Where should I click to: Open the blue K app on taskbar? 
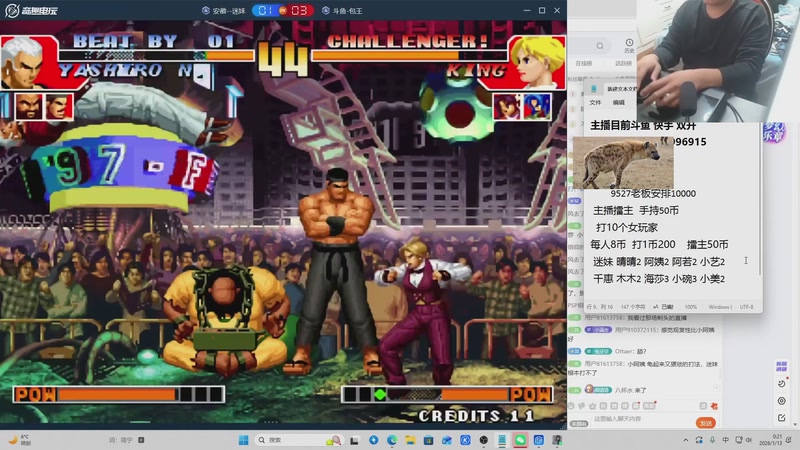(x=465, y=440)
